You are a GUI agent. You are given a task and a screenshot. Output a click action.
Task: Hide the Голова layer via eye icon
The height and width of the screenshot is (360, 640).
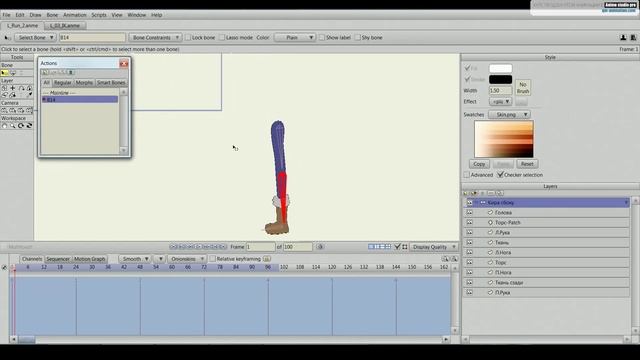(469, 213)
